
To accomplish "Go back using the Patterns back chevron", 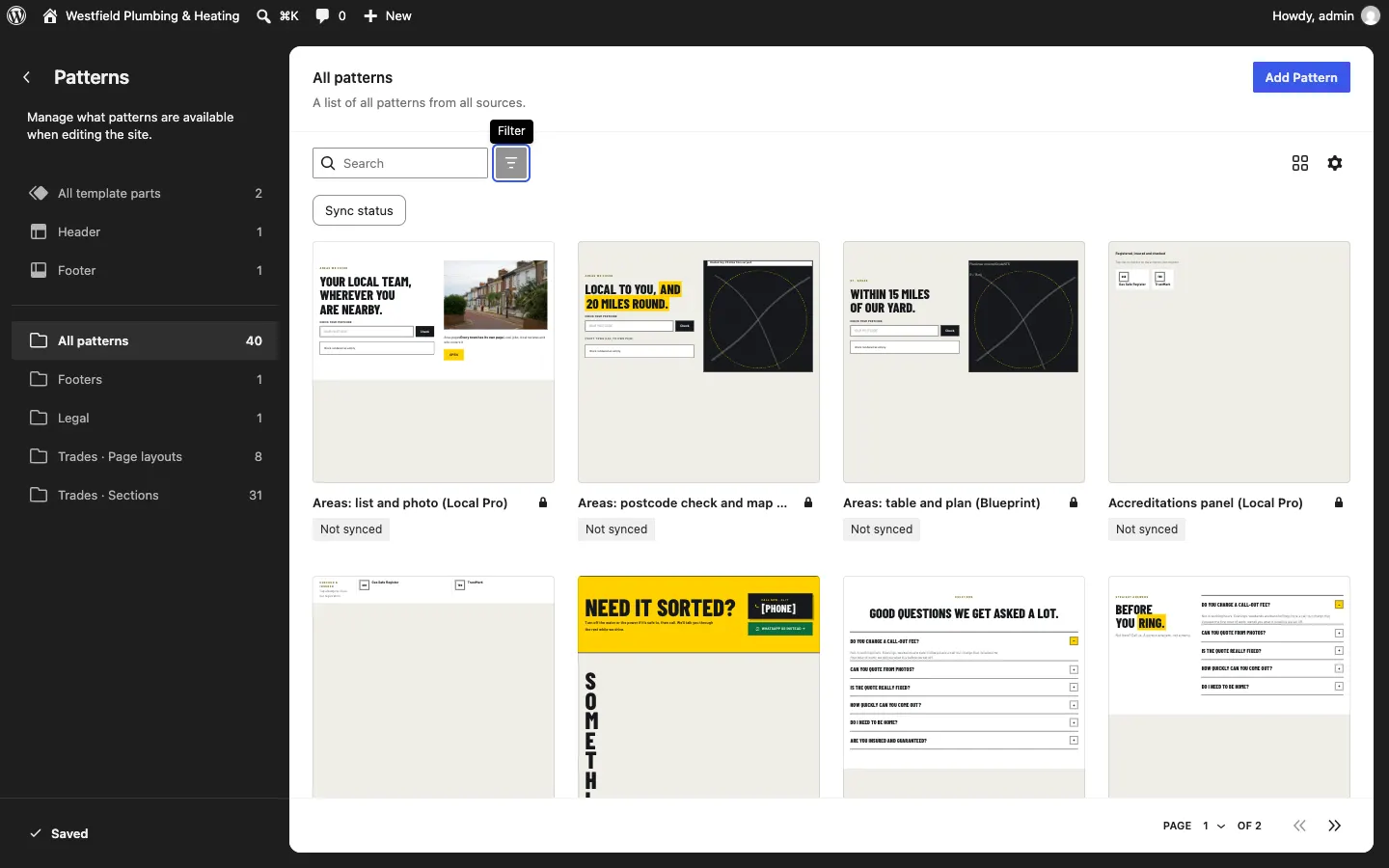I will click(27, 77).
